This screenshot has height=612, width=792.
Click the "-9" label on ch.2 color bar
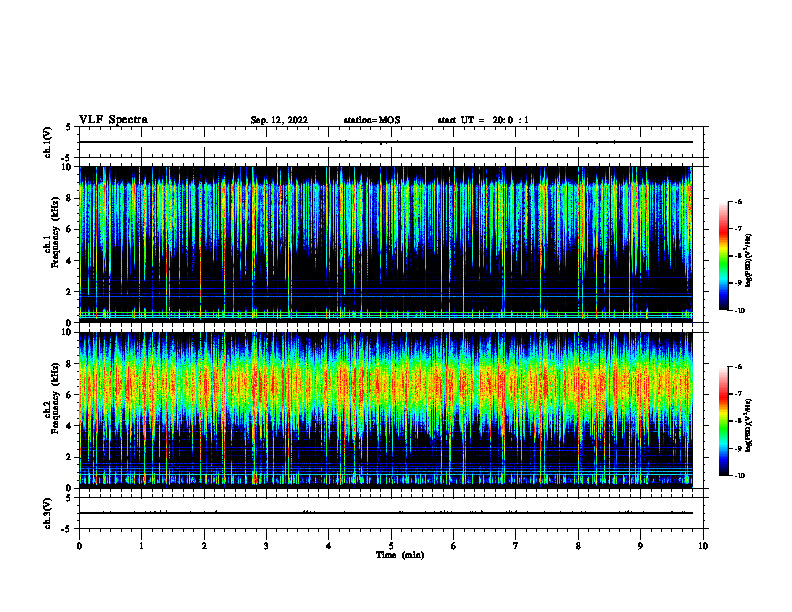tap(738, 448)
